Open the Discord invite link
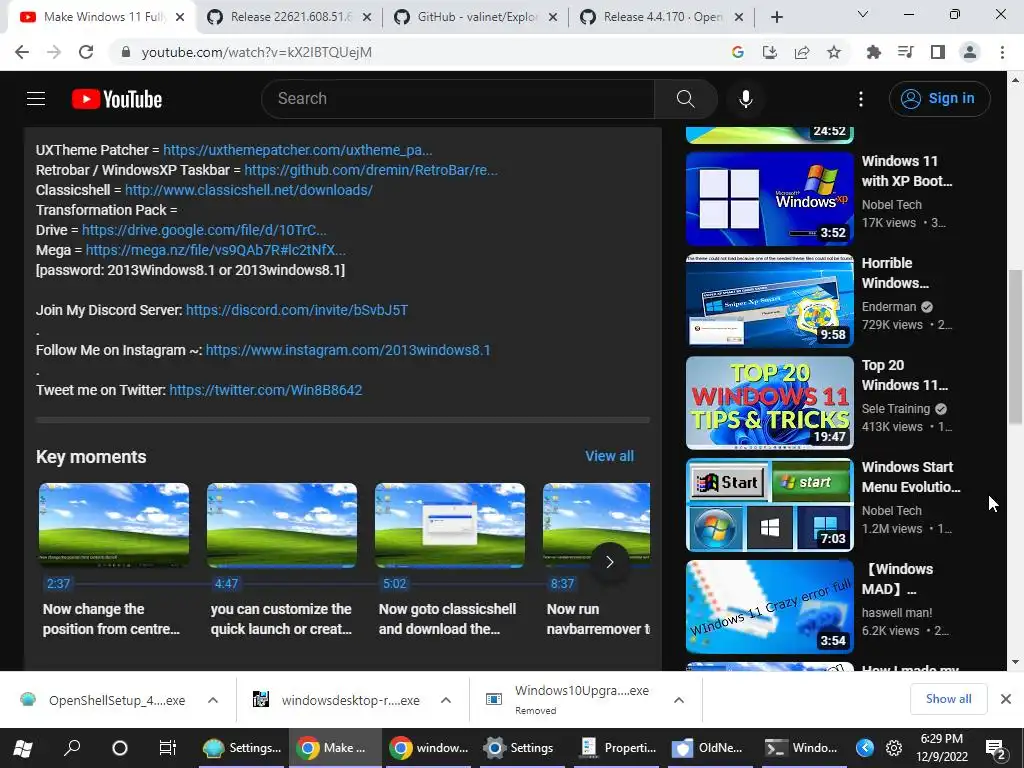Viewport: 1024px width, 768px height. tap(296, 310)
